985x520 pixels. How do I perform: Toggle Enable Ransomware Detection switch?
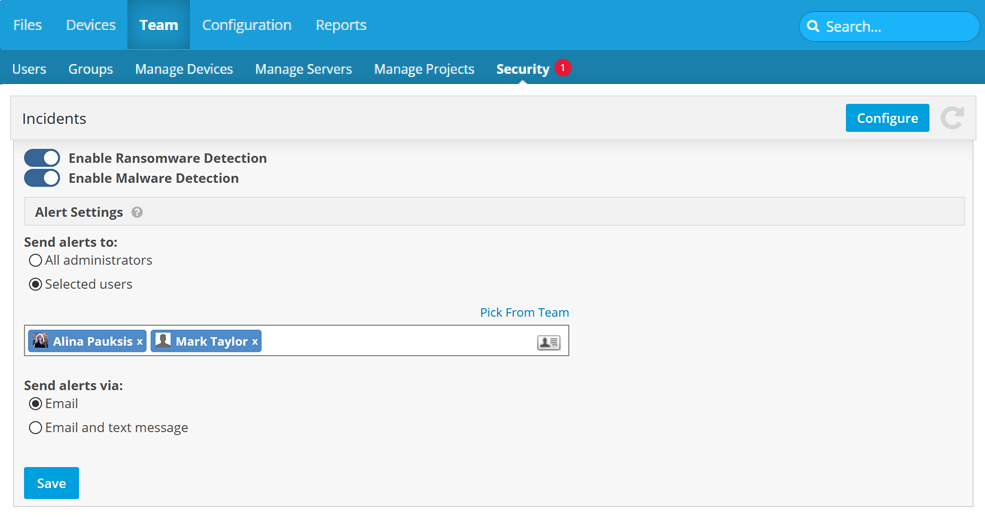click(x=42, y=158)
